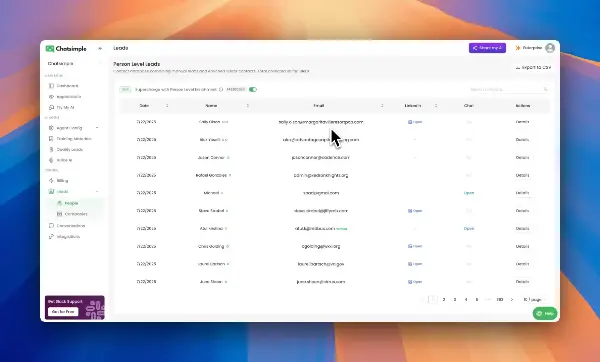Click the search contacts field
The height and width of the screenshot is (362, 600).
(x=508, y=90)
